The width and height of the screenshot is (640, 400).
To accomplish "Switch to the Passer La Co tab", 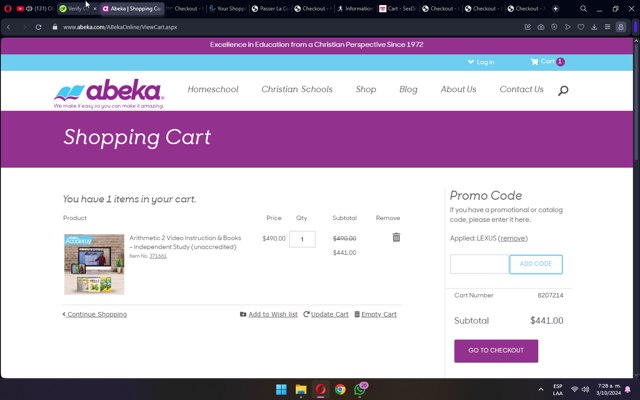I will pyautogui.click(x=270, y=9).
